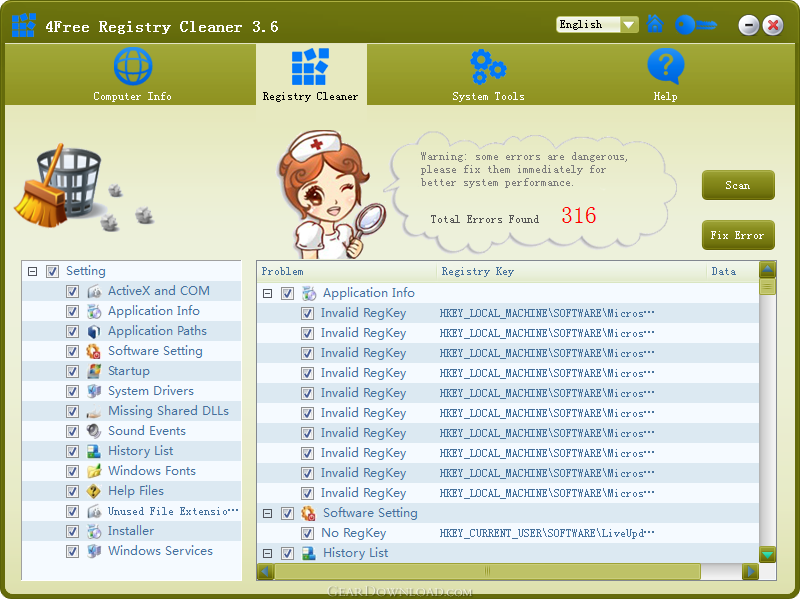
Task: Click the vertical scrollbar thumb in results
Action: pos(767,287)
